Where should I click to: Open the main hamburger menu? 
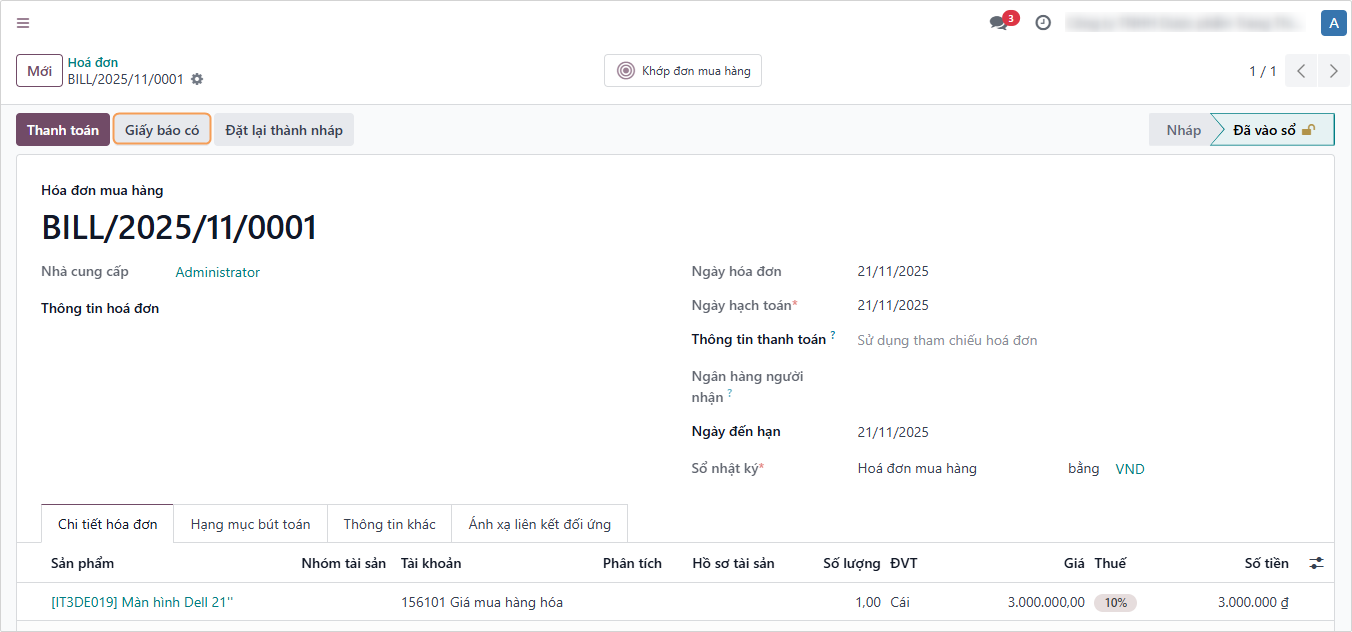tap(23, 23)
